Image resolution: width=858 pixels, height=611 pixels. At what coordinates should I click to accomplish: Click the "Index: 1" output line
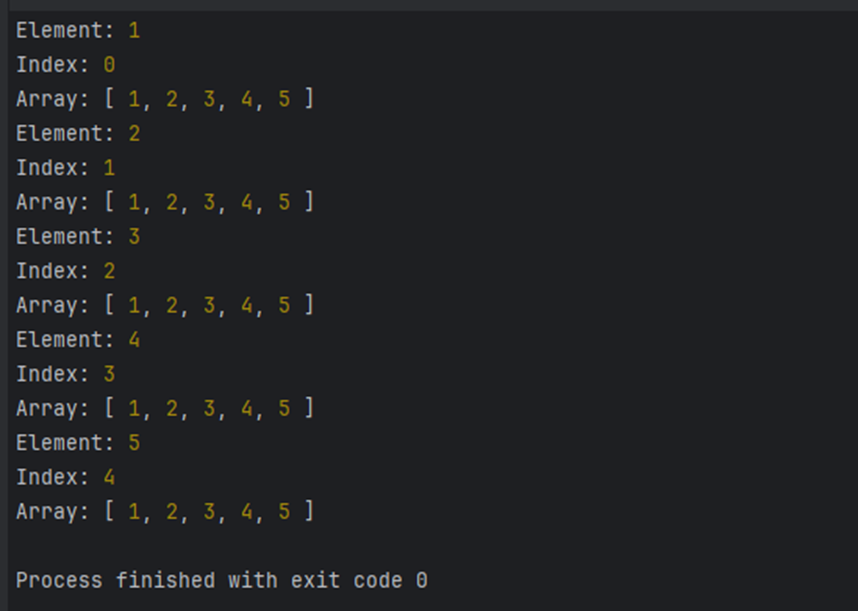click(x=65, y=168)
